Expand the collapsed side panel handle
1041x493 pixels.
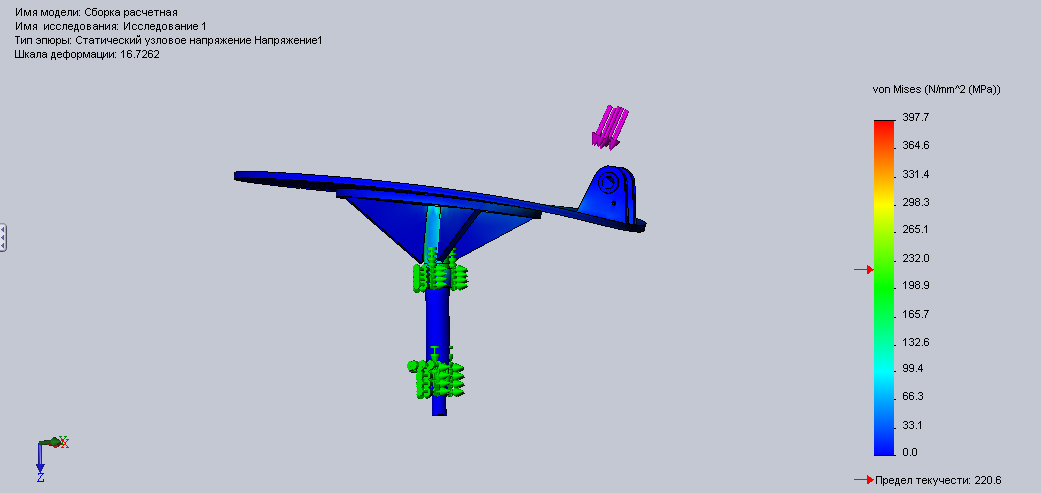[3, 238]
